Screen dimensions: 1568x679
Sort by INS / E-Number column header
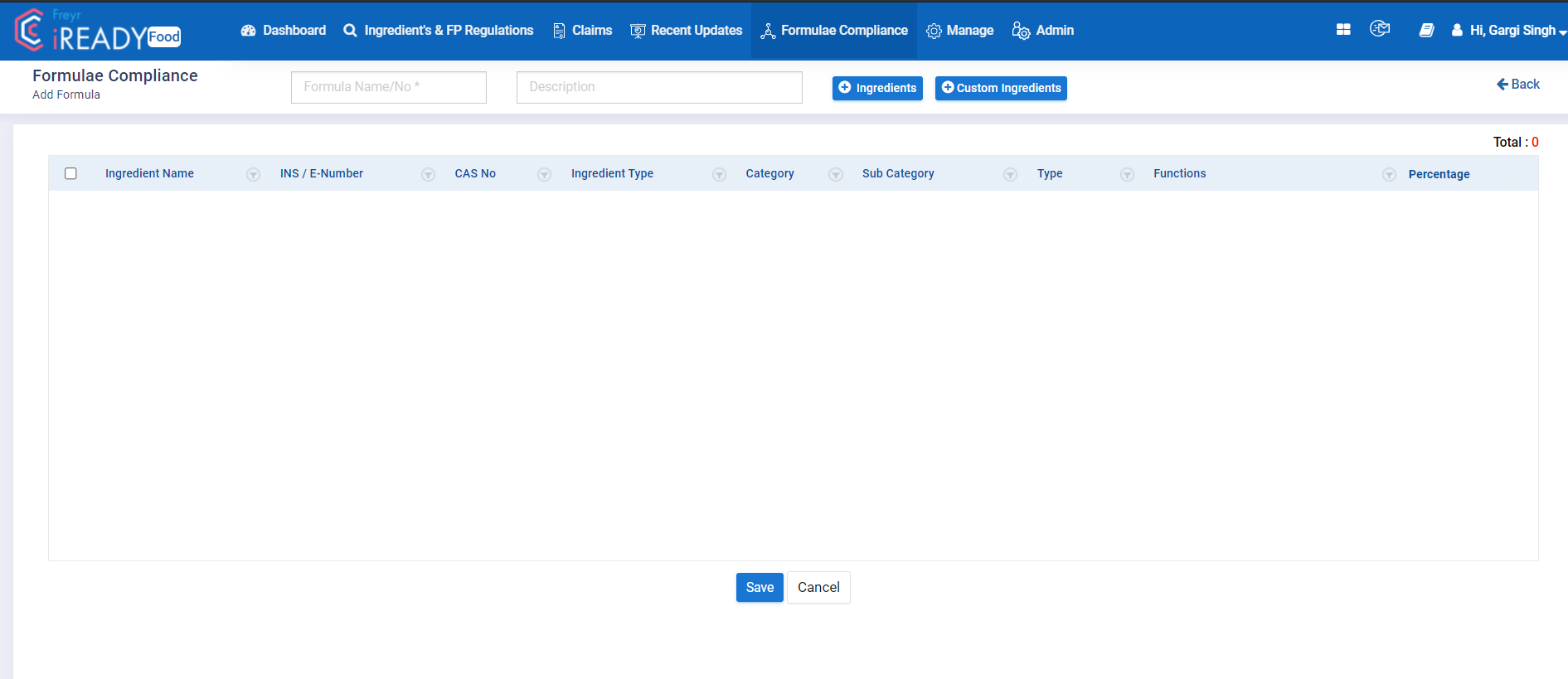(x=322, y=173)
